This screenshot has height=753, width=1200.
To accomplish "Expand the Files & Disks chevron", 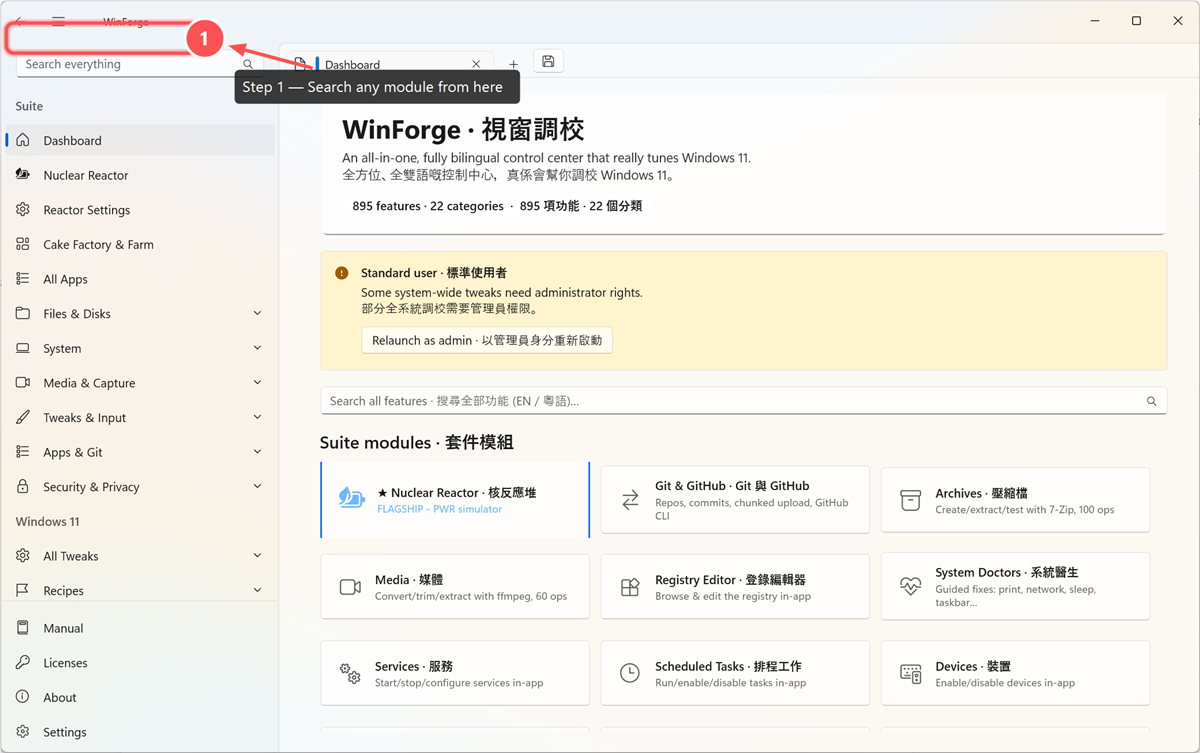I will click(x=257, y=313).
